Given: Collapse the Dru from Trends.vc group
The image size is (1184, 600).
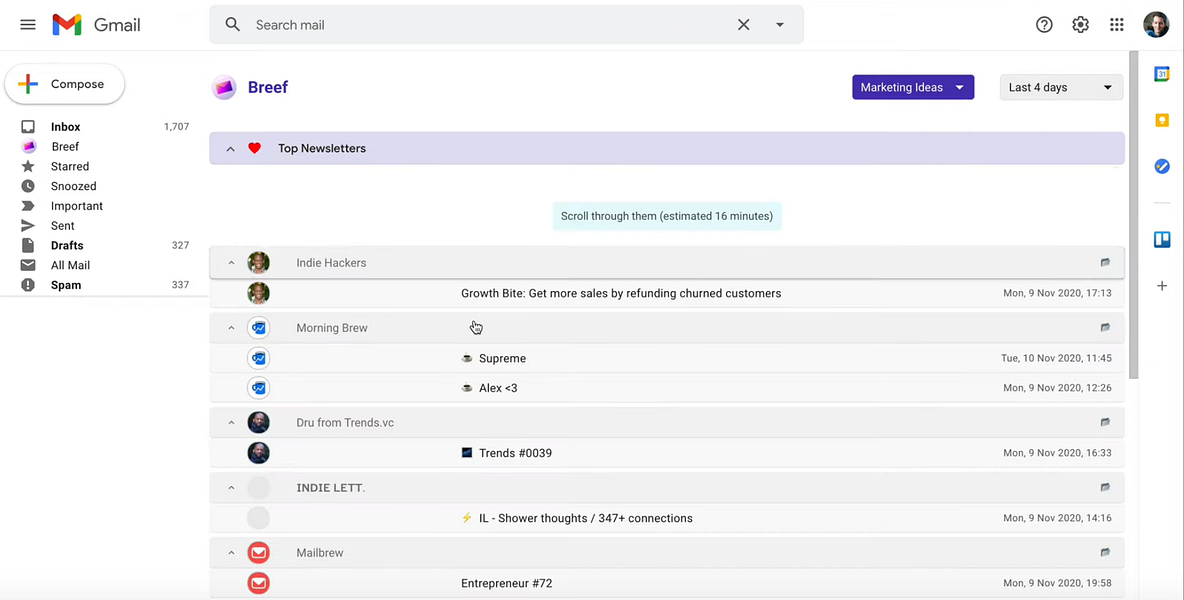Looking at the screenshot, I should pyautogui.click(x=232, y=423).
